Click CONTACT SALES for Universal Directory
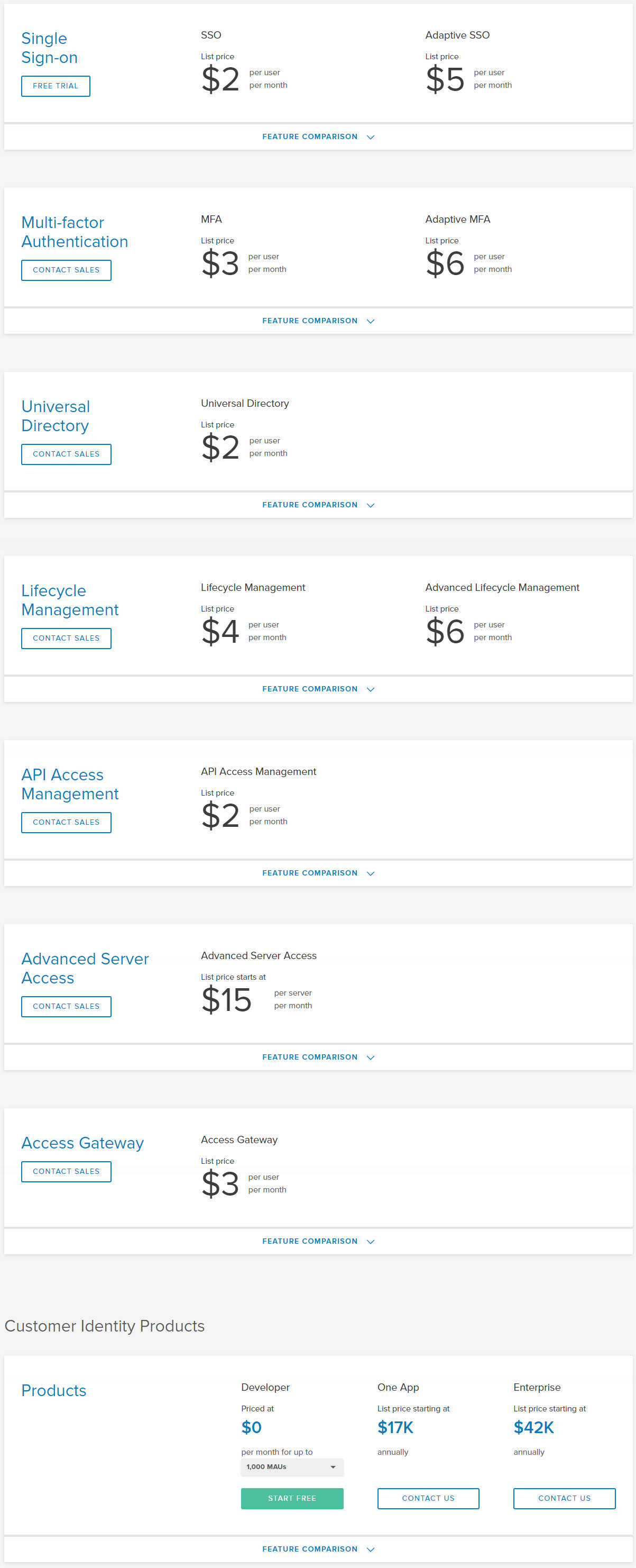 (x=66, y=454)
